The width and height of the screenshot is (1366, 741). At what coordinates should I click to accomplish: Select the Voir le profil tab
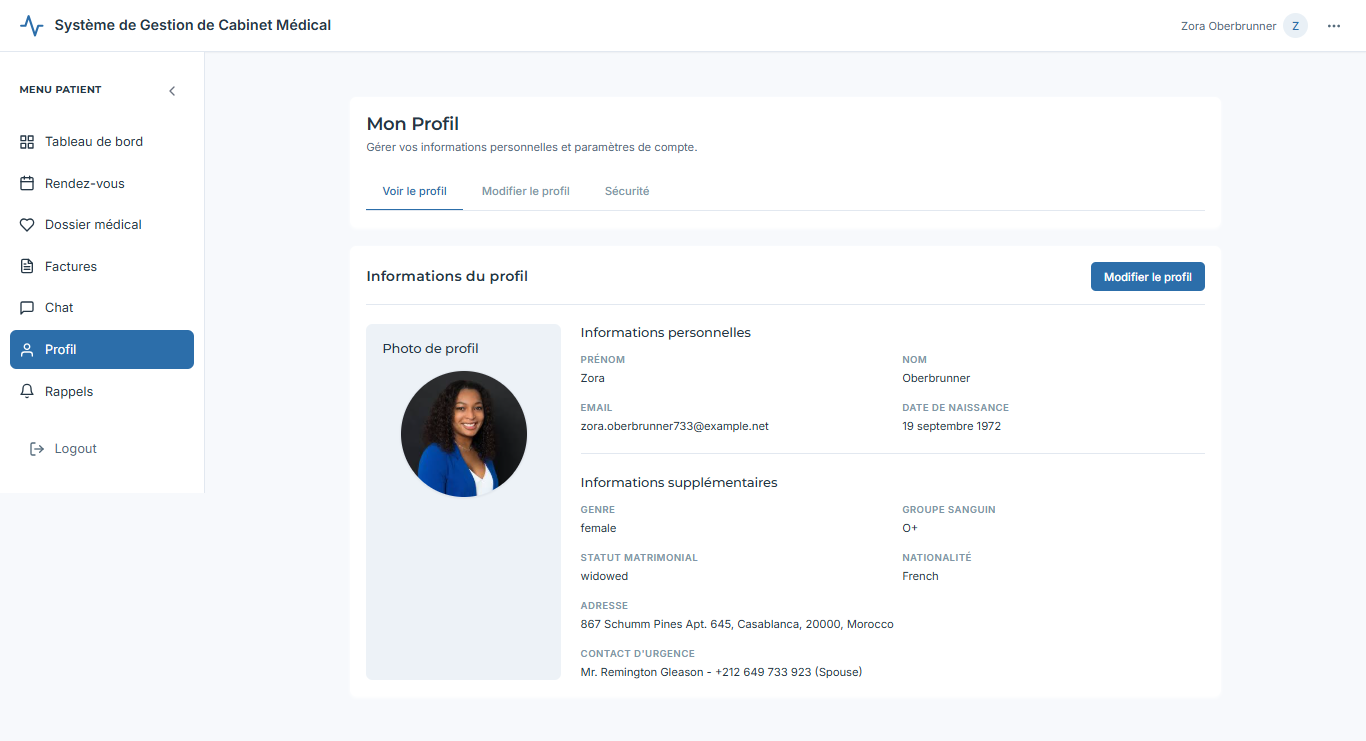(414, 191)
